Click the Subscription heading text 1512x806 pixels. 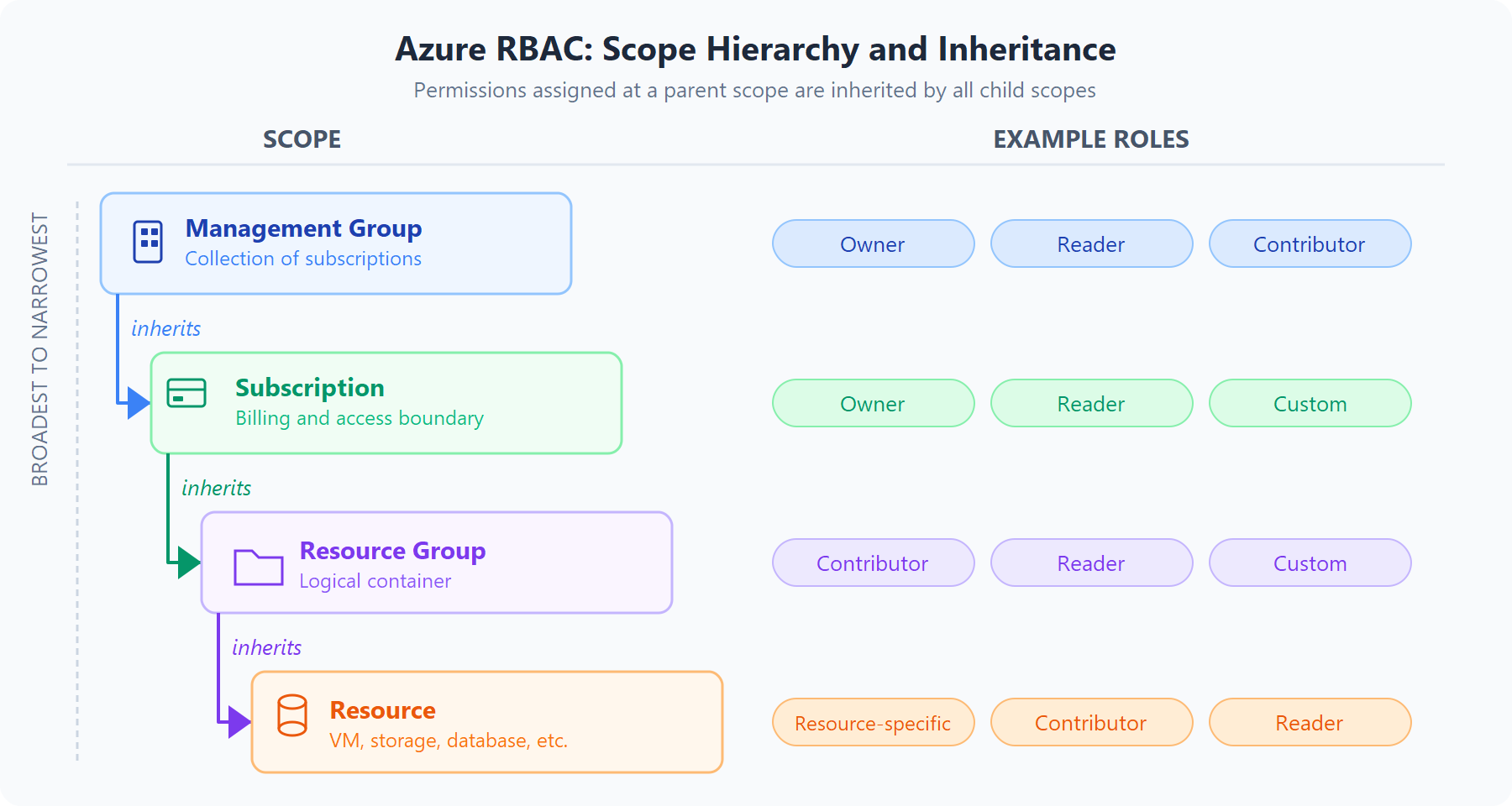[310, 388]
